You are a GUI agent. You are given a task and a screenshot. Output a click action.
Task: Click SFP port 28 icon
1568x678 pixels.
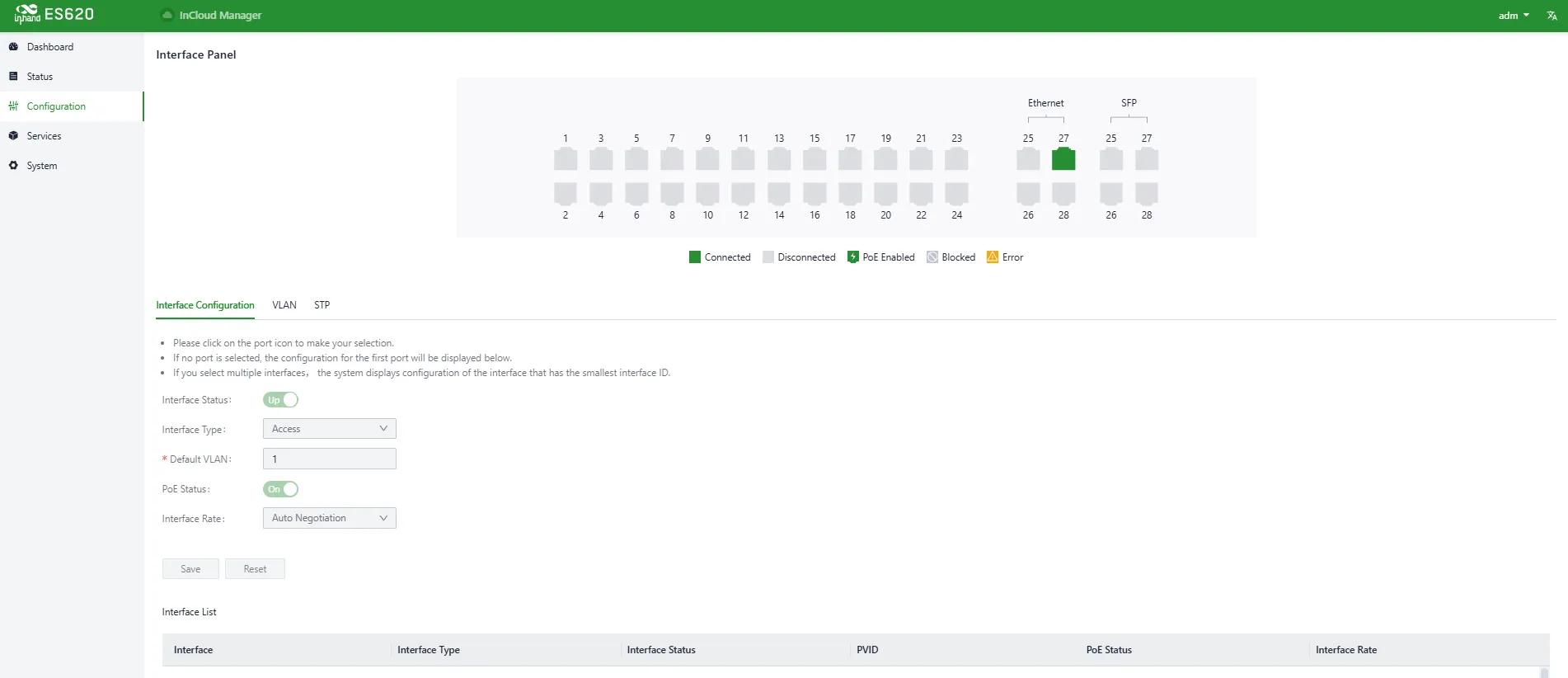tap(1147, 194)
